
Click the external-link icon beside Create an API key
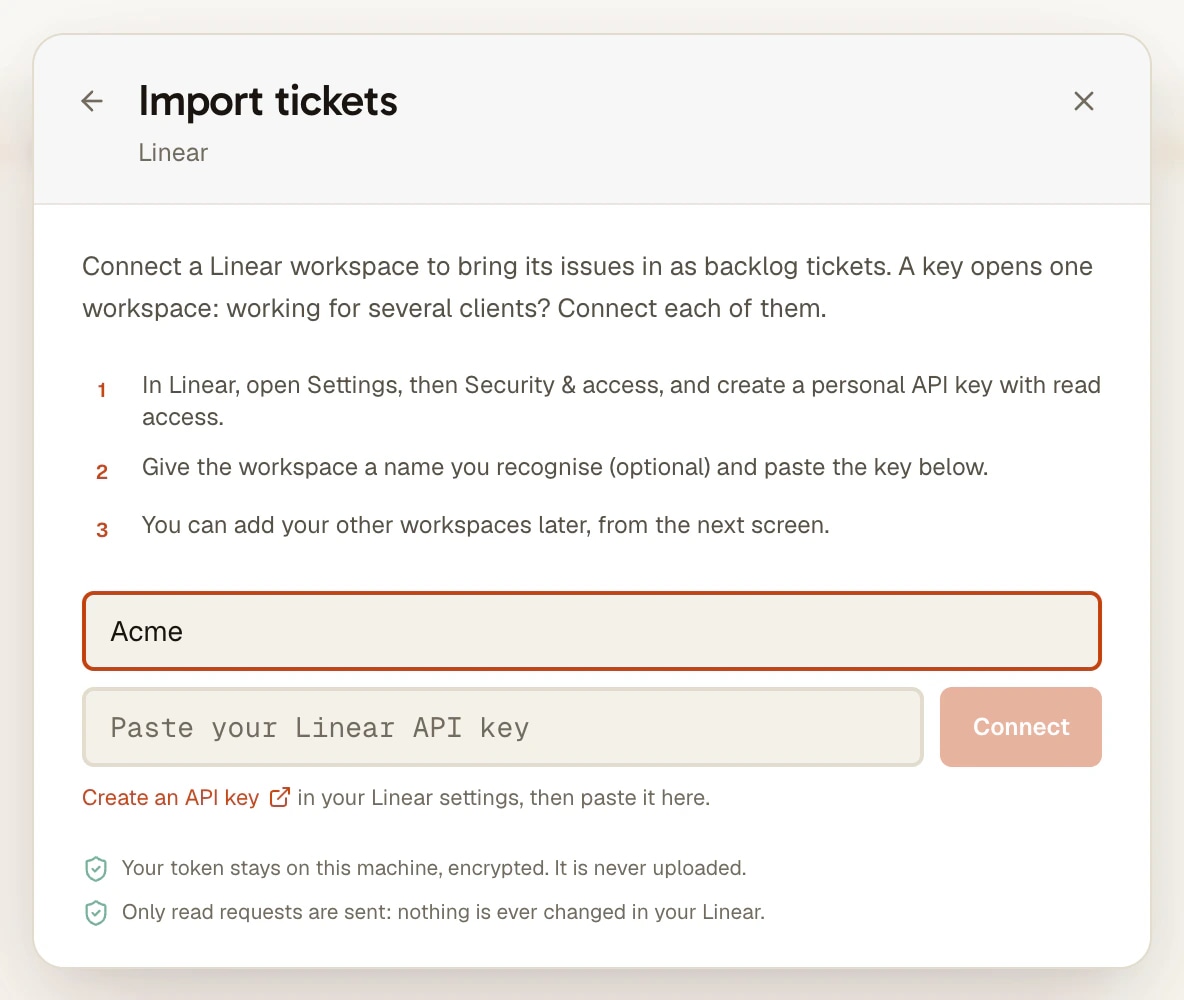[x=279, y=798]
